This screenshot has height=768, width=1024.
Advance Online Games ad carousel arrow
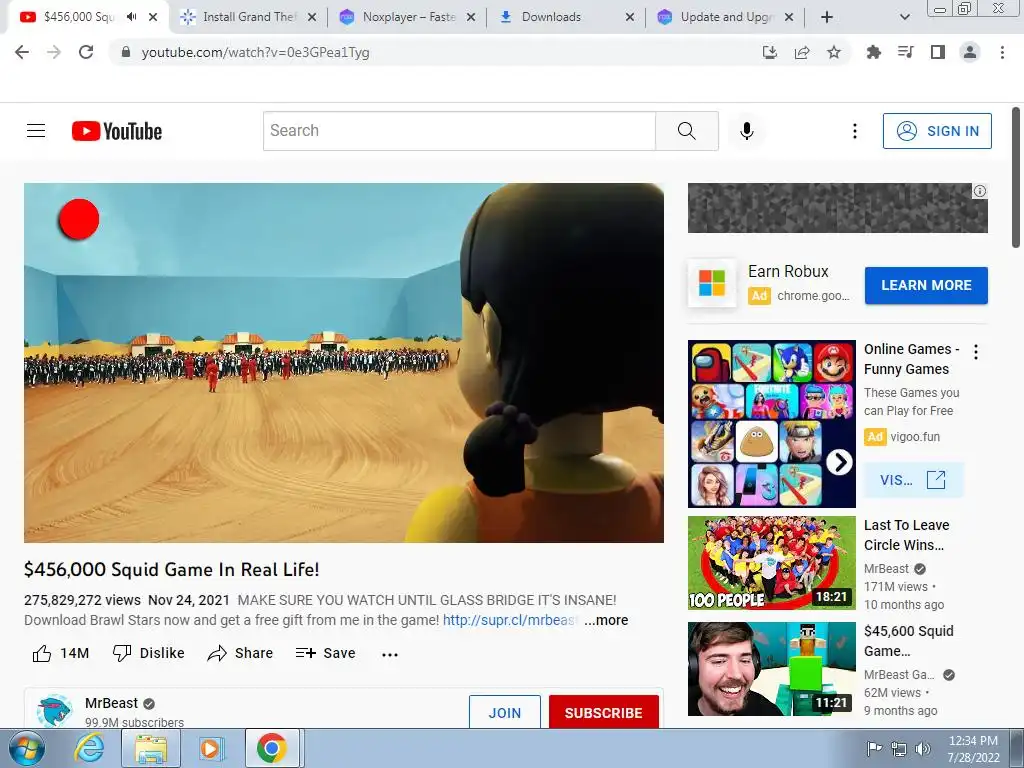(x=839, y=462)
